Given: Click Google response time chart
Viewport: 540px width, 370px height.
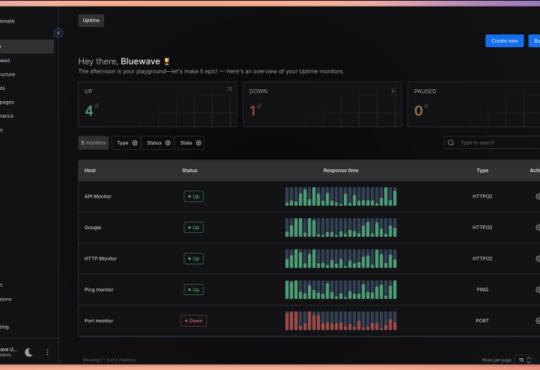Looking at the screenshot, I should [x=341, y=227].
